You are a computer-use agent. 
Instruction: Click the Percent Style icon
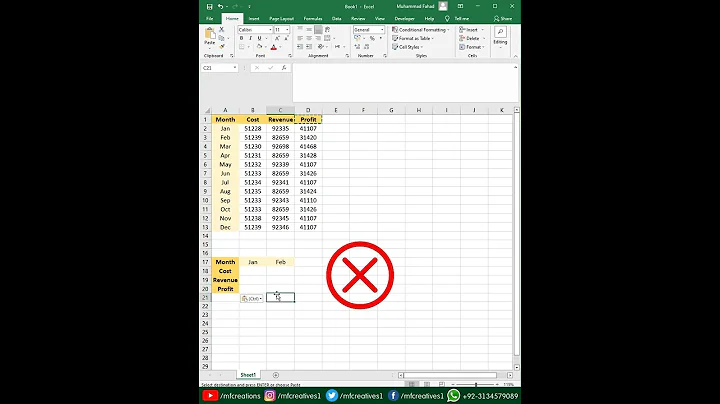click(372, 38)
